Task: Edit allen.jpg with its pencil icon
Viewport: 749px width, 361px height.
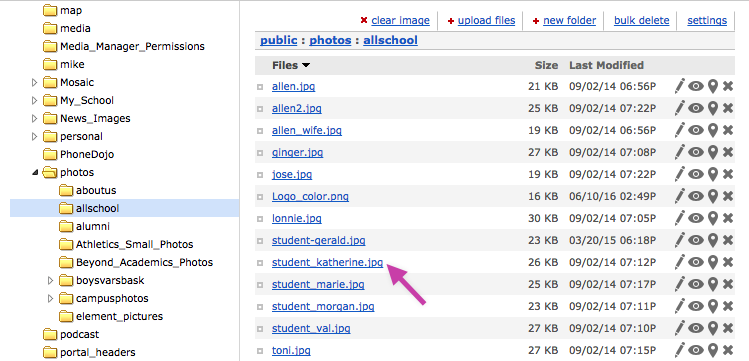Action: pyautogui.click(x=679, y=86)
